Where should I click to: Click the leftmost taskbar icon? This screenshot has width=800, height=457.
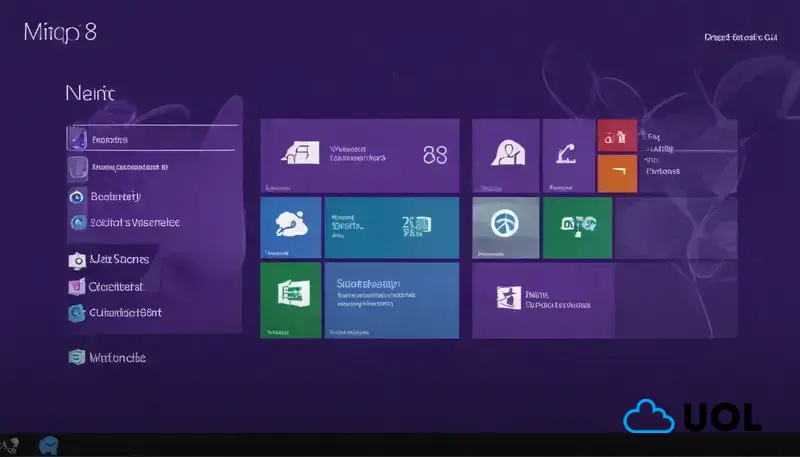tap(9, 446)
